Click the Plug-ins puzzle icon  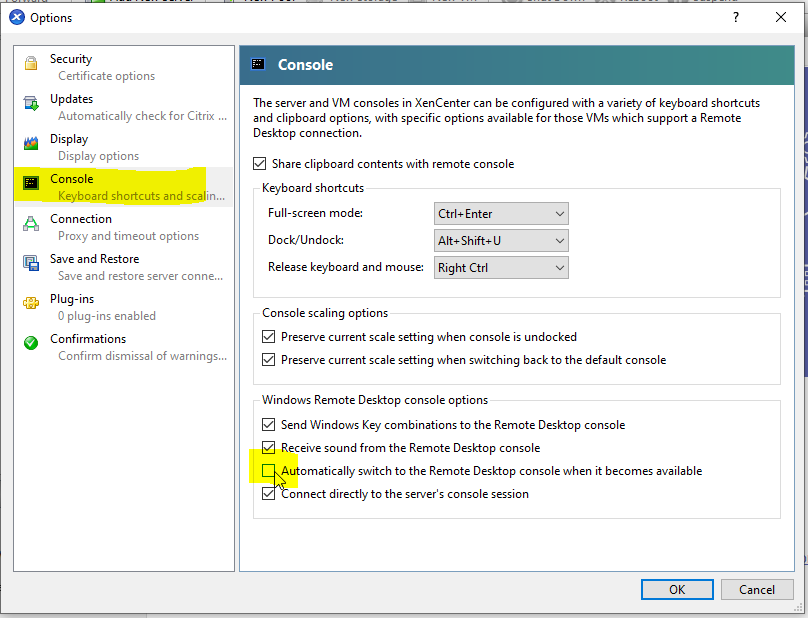[31, 302]
